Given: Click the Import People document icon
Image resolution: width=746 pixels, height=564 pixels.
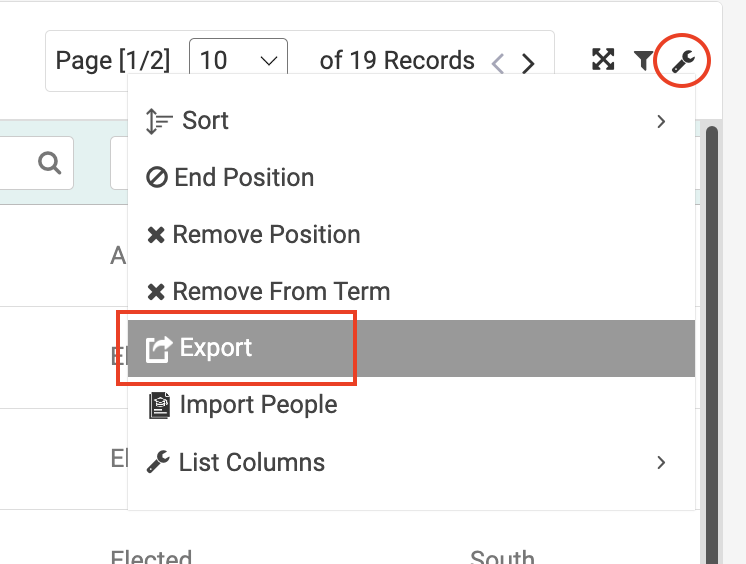Looking at the screenshot, I should pyautogui.click(x=159, y=406).
